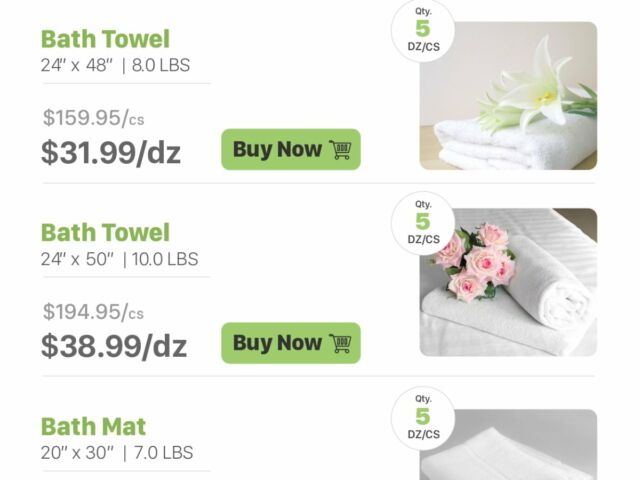Click the $194.95/cs case price
Screen dimensions: 640x480
(x=93, y=312)
